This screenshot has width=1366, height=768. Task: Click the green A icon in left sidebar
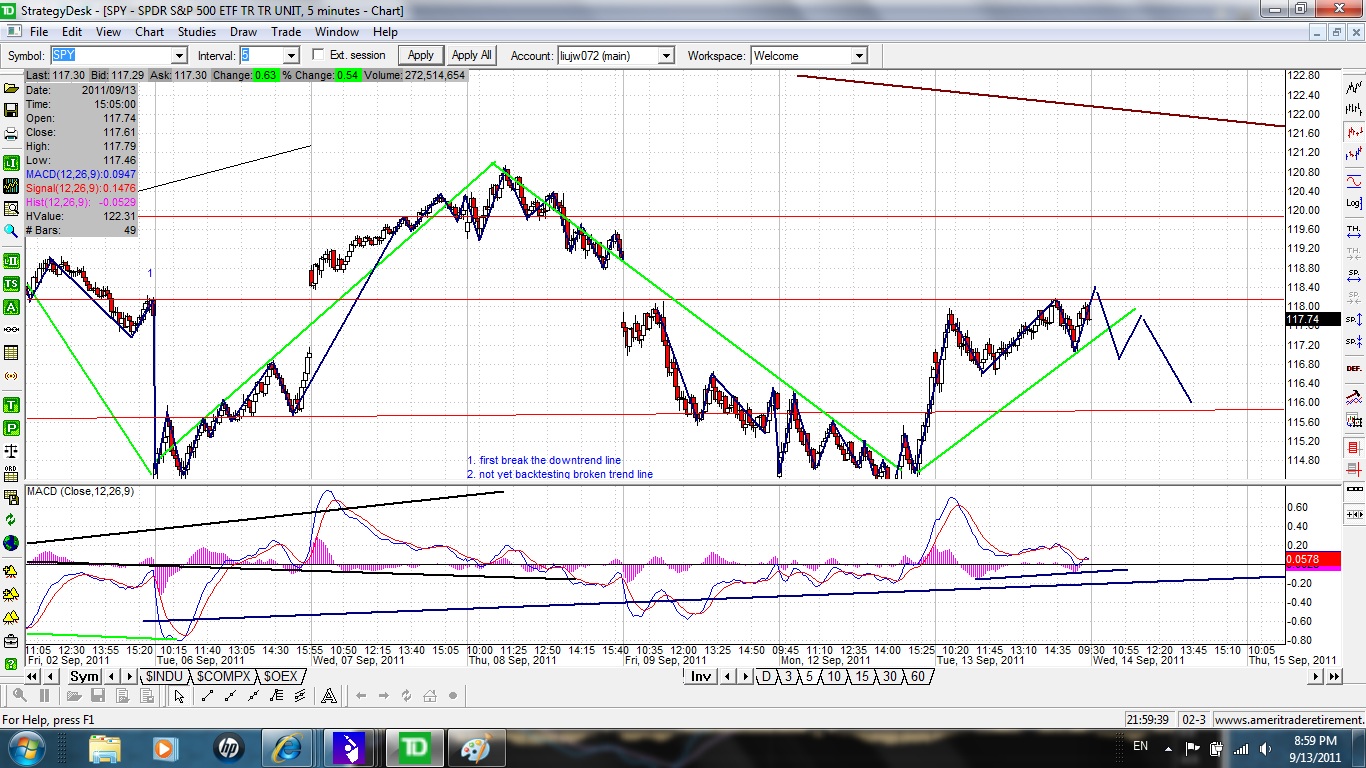pyautogui.click(x=11, y=307)
